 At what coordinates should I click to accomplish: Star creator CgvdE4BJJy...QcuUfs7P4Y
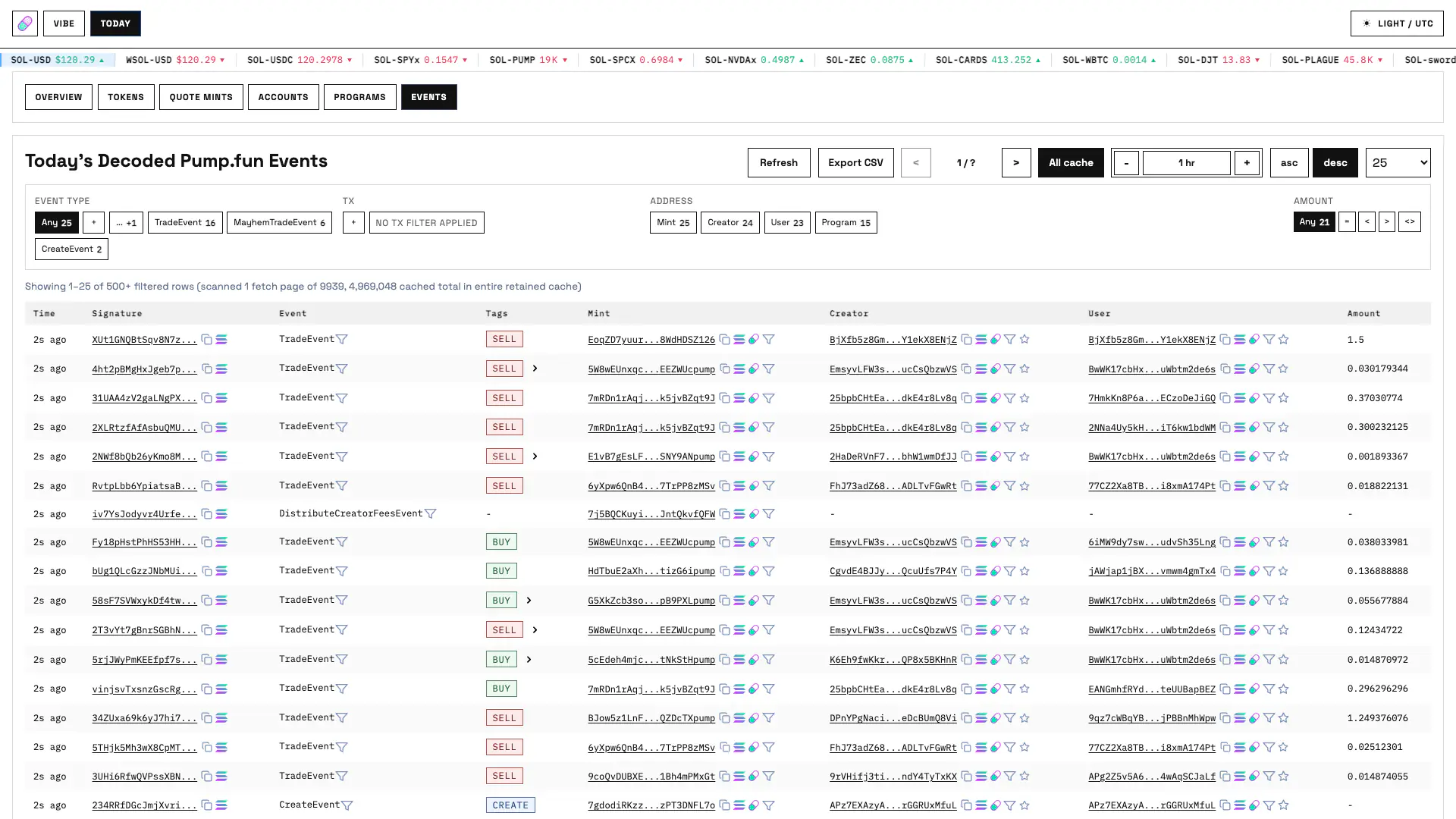click(1025, 571)
